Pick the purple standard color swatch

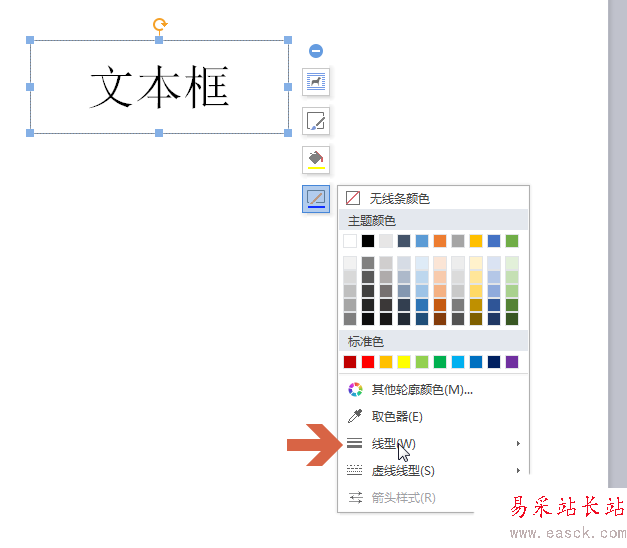click(x=512, y=362)
